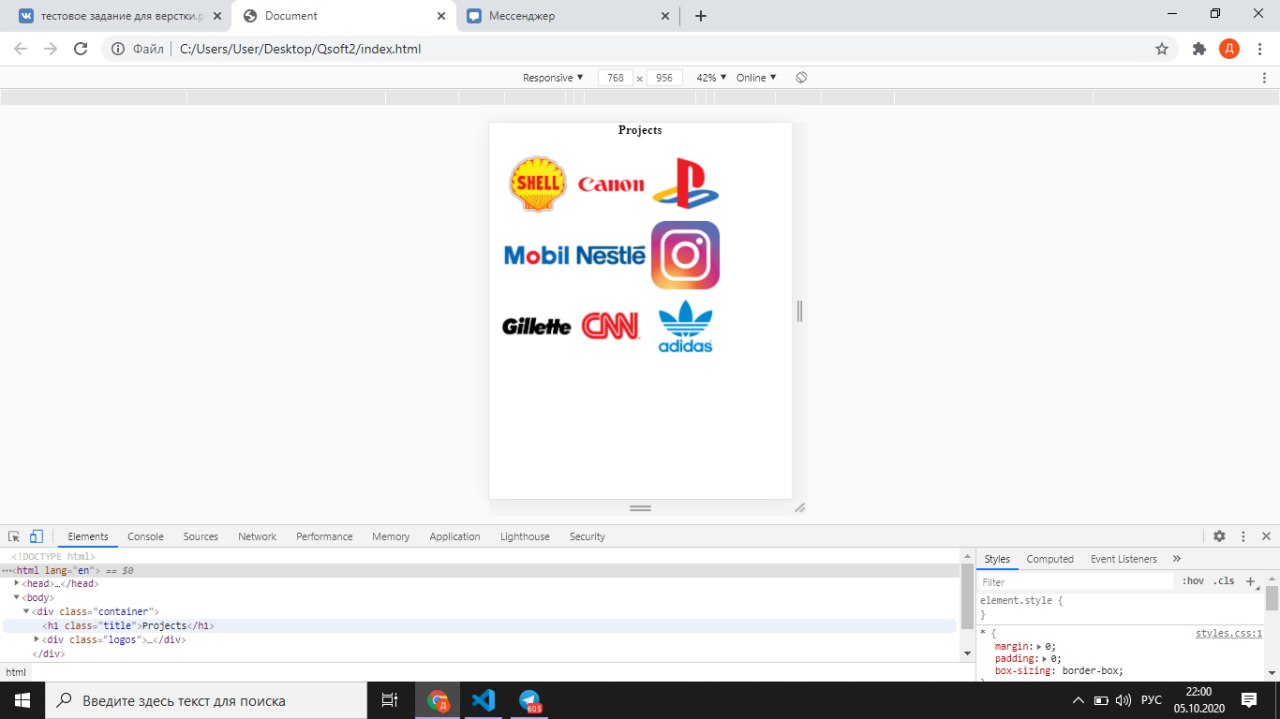Open the Computed styles tab
This screenshot has height=719, width=1280.
[1050, 559]
